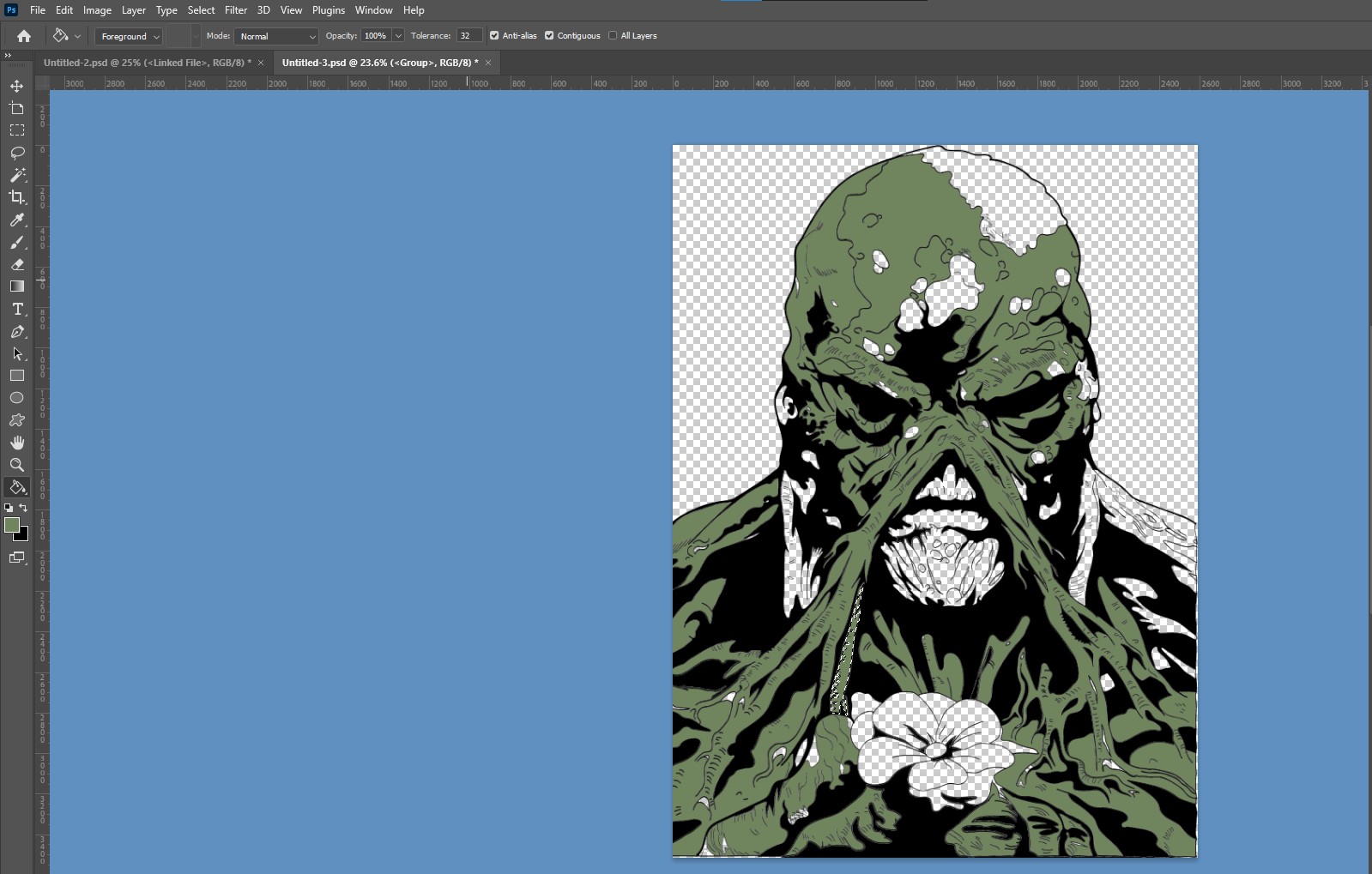The image size is (1372, 874).
Task: Click the Opacity label in options bar
Action: (x=341, y=36)
